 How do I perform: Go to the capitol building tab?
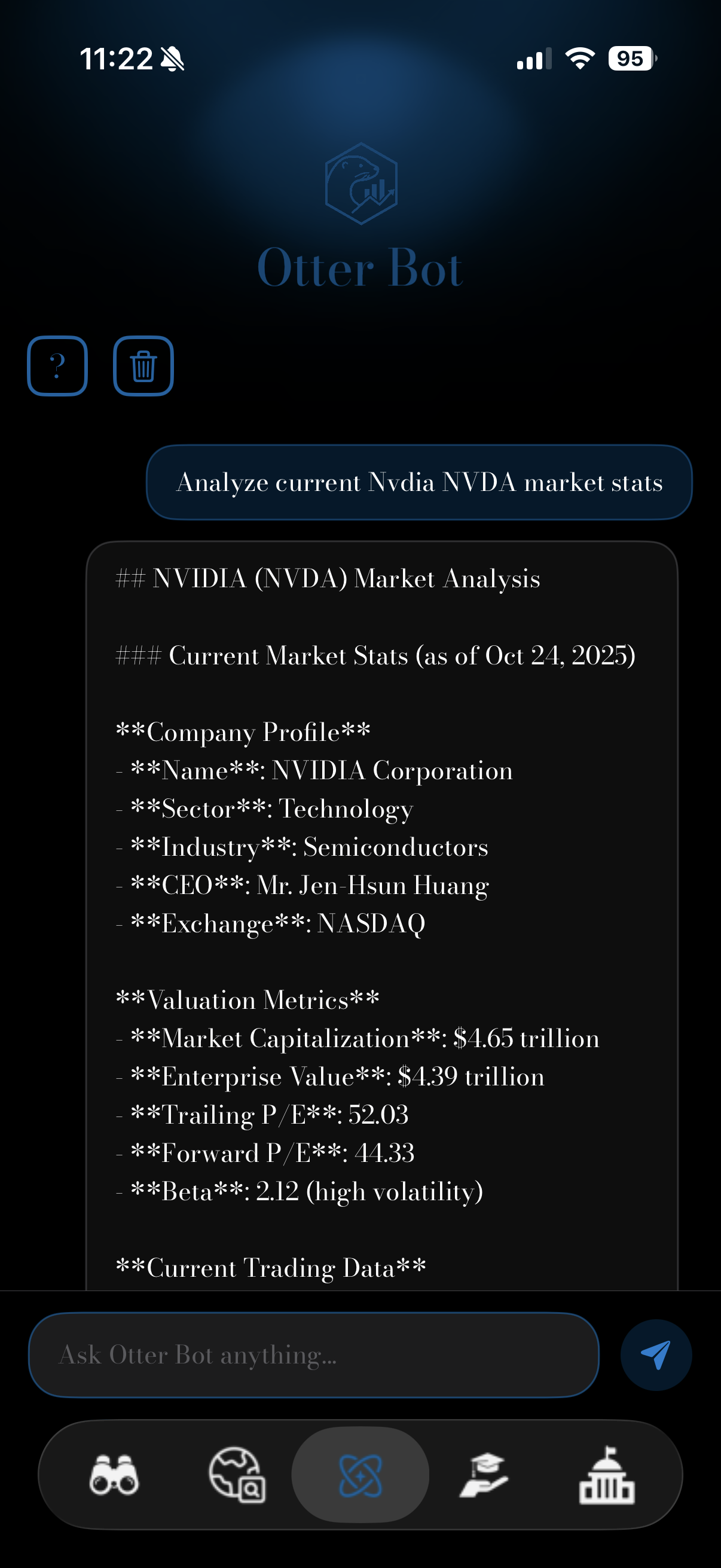pyautogui.click(x=606, y=1474)
